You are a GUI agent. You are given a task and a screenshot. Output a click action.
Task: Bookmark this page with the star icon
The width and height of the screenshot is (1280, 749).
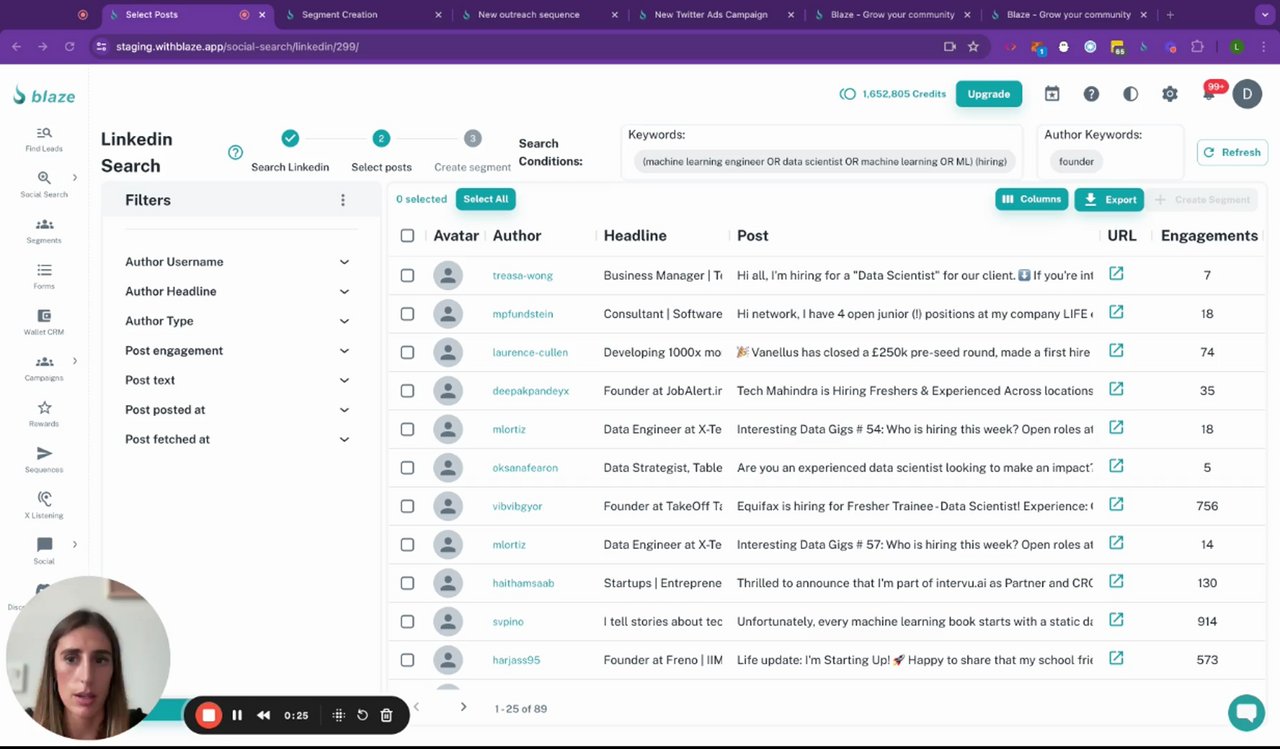[x=973, y=47]
